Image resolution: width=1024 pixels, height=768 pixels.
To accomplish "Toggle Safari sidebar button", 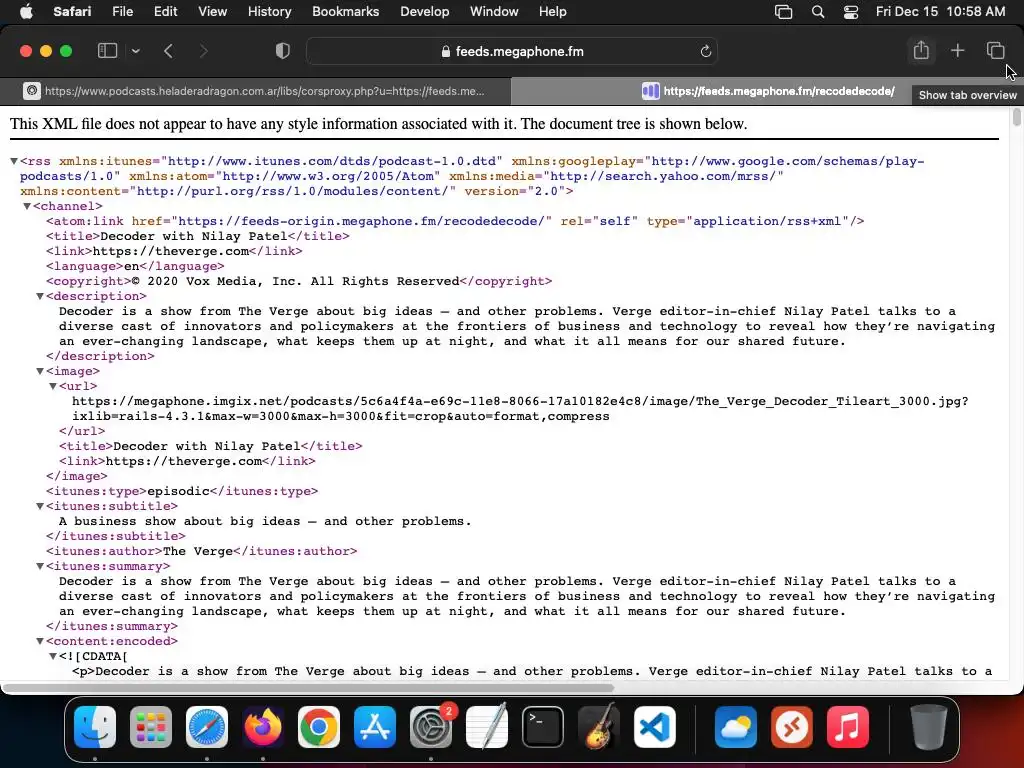I will pyautogui.click(x=107, y=51).
